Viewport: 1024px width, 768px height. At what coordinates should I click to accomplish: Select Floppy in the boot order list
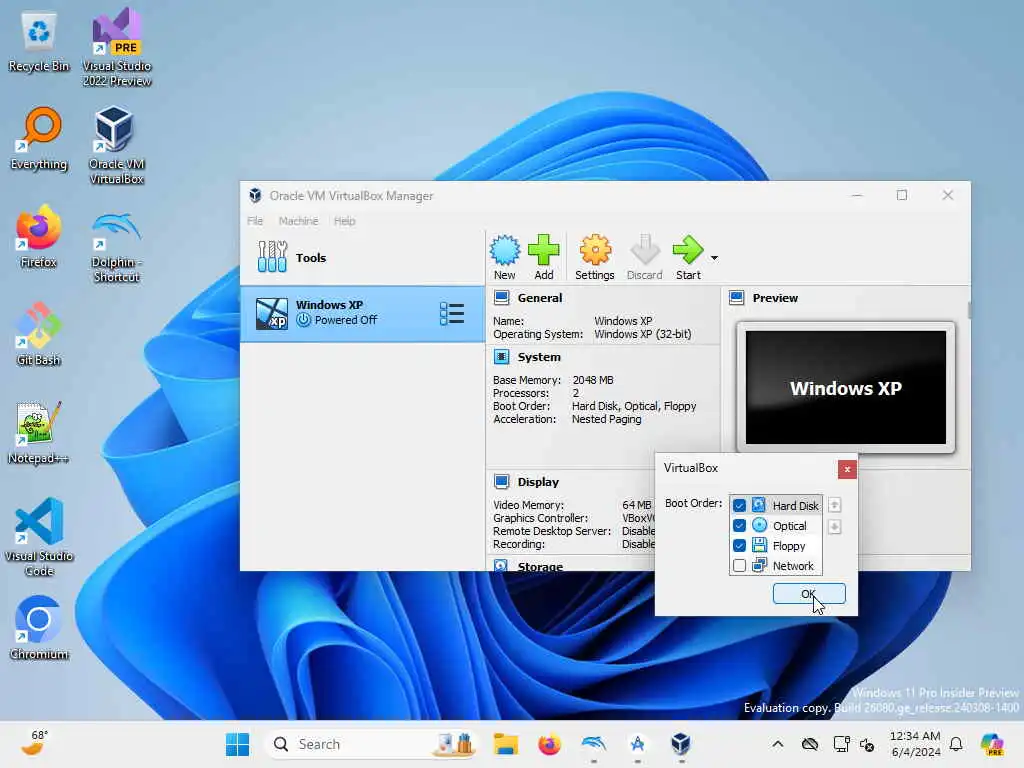[x=775, y=546]
